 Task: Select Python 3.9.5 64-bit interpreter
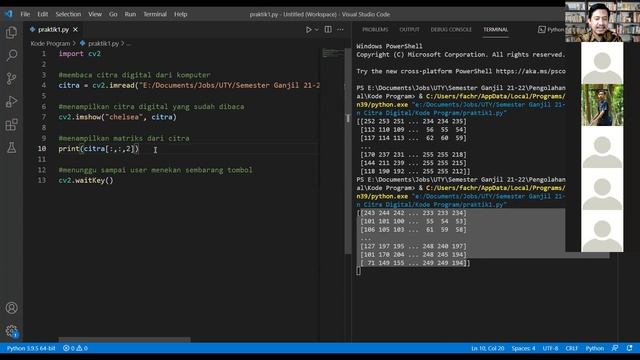[31, 348]
